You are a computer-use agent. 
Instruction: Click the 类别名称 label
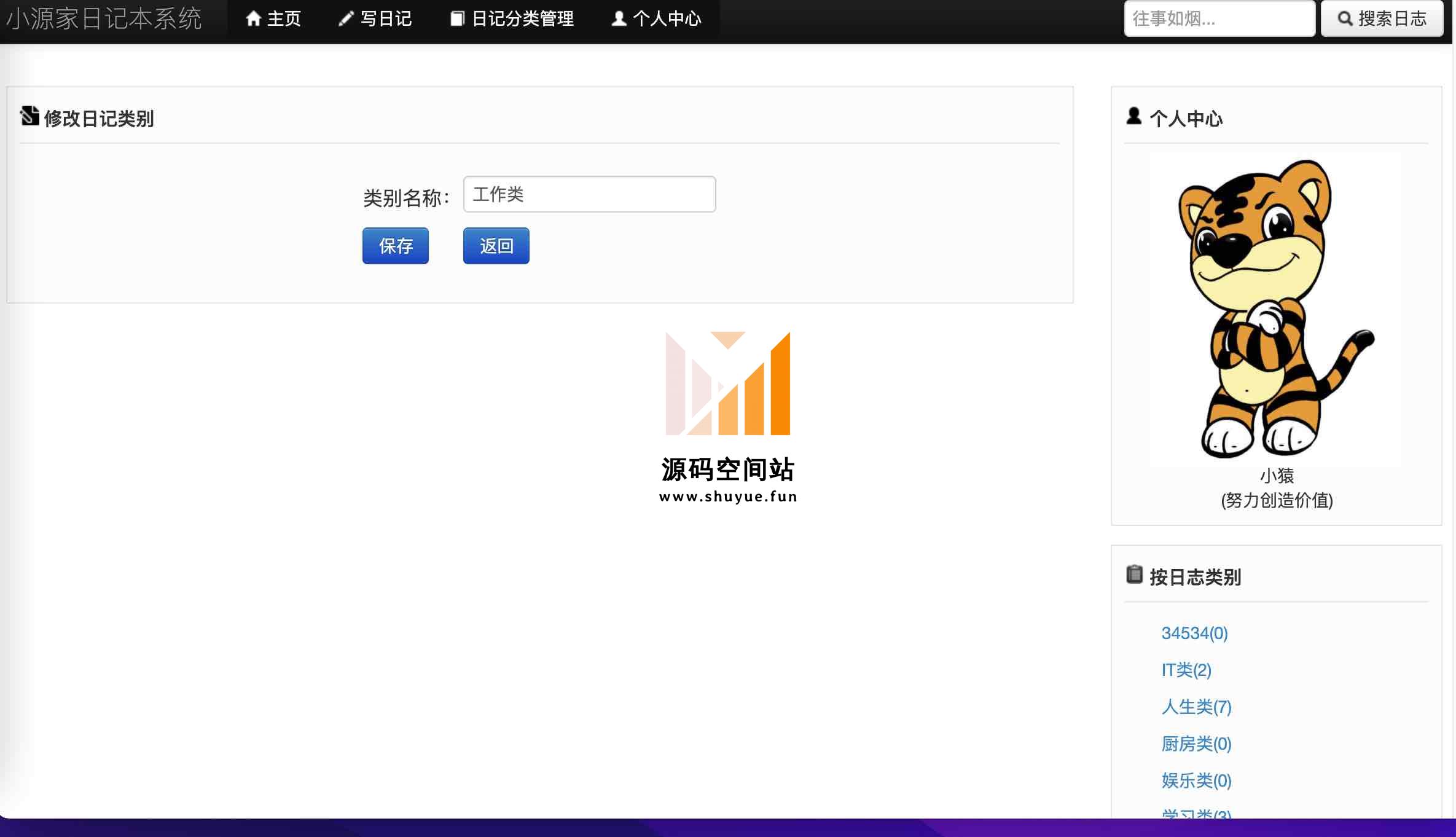(x=406, y=198)
